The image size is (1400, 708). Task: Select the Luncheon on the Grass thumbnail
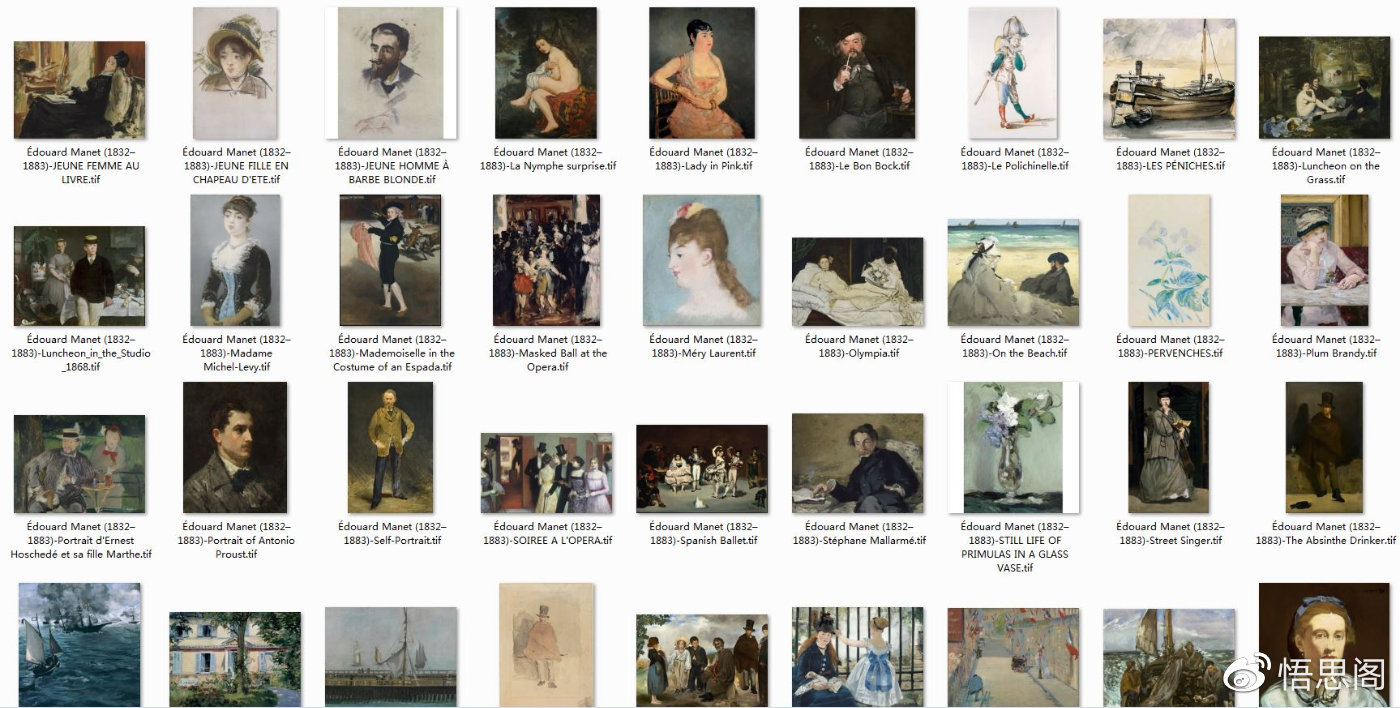pyautogui.click(x=1324, y=88)
